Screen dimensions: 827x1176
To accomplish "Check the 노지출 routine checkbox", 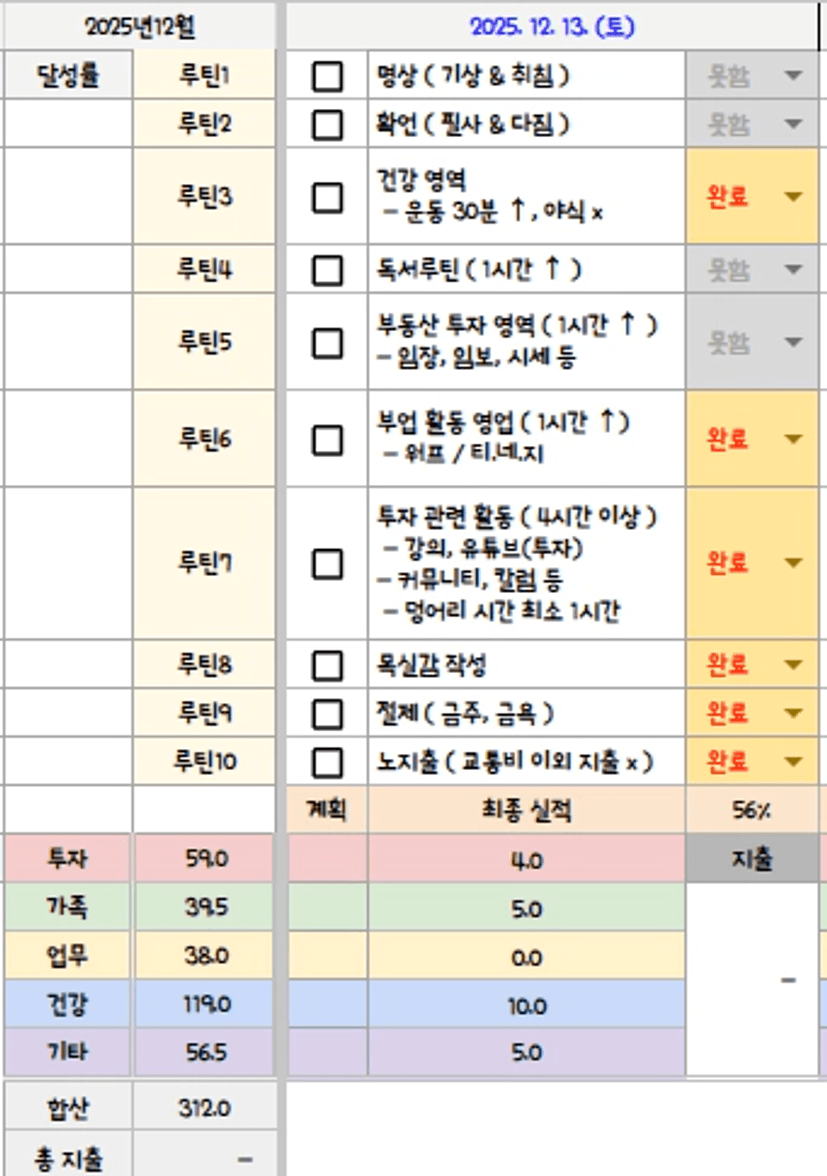I will click(x=327, y=762).
